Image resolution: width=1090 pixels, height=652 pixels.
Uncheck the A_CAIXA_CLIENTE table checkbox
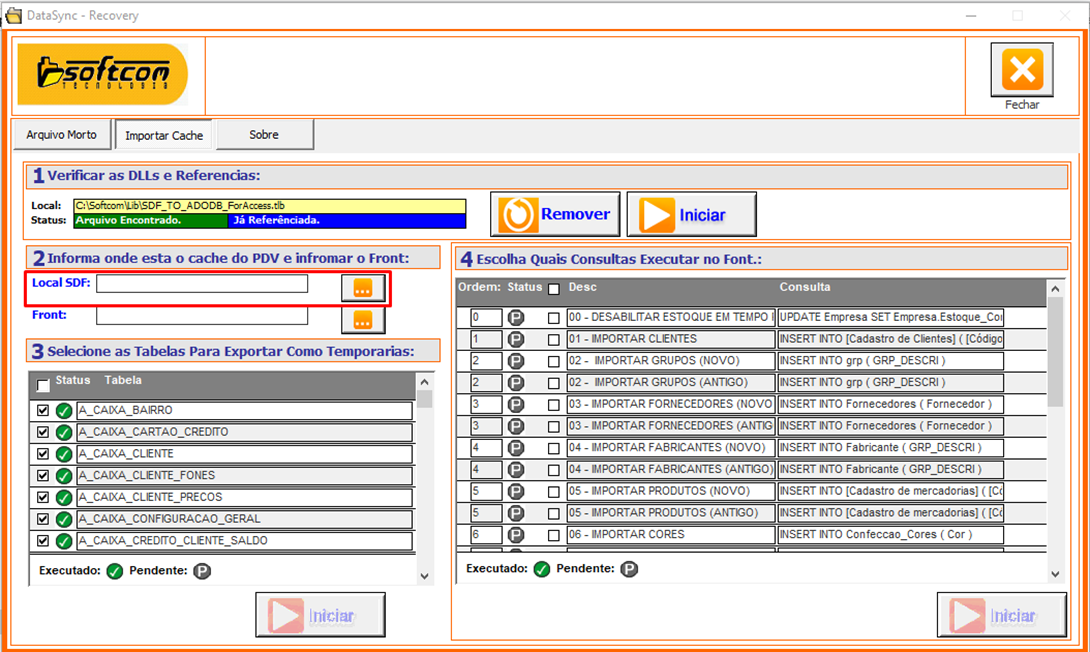[43, 454]
